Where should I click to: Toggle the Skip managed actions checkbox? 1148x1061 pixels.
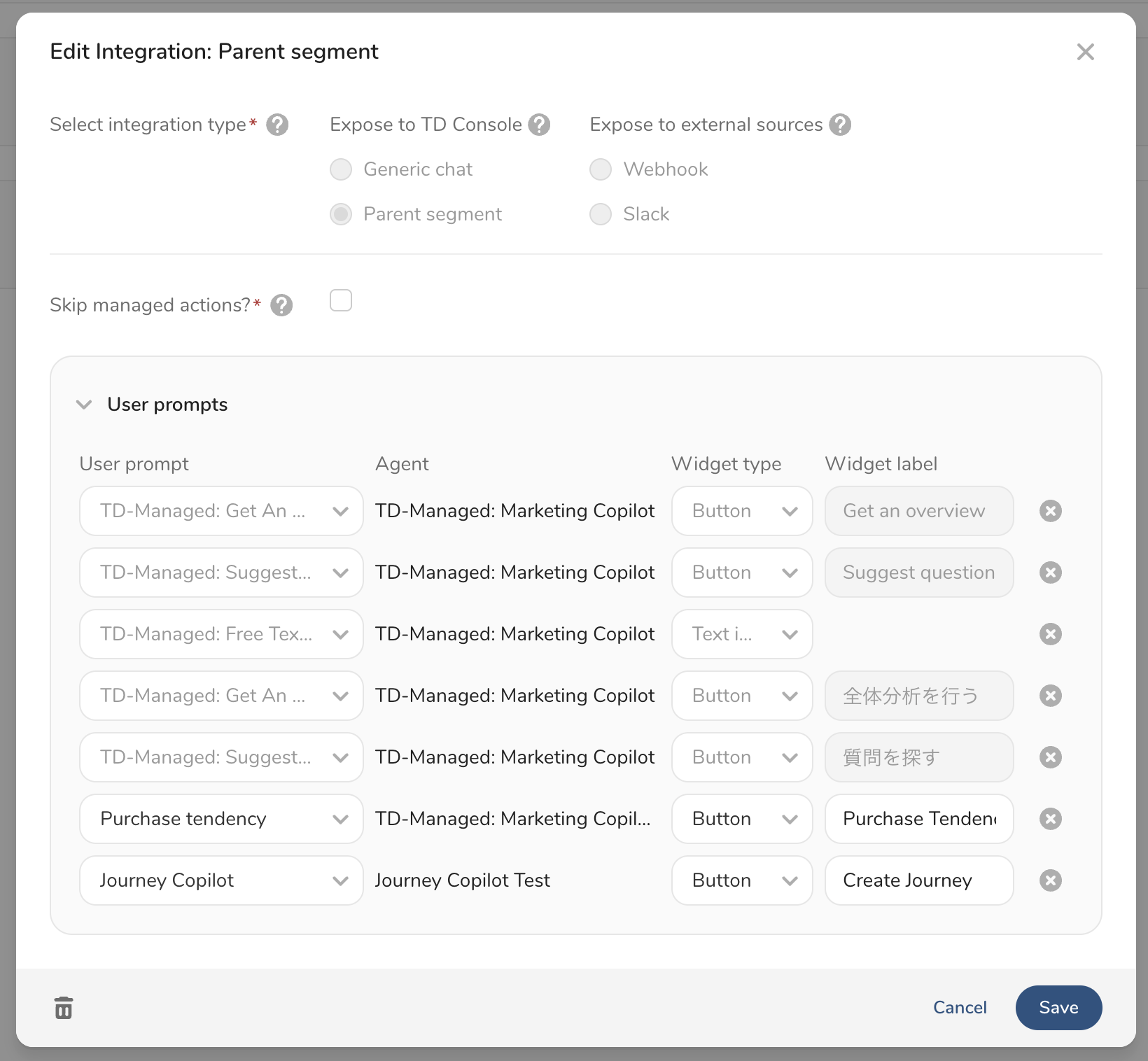click(x=341, y=301)
